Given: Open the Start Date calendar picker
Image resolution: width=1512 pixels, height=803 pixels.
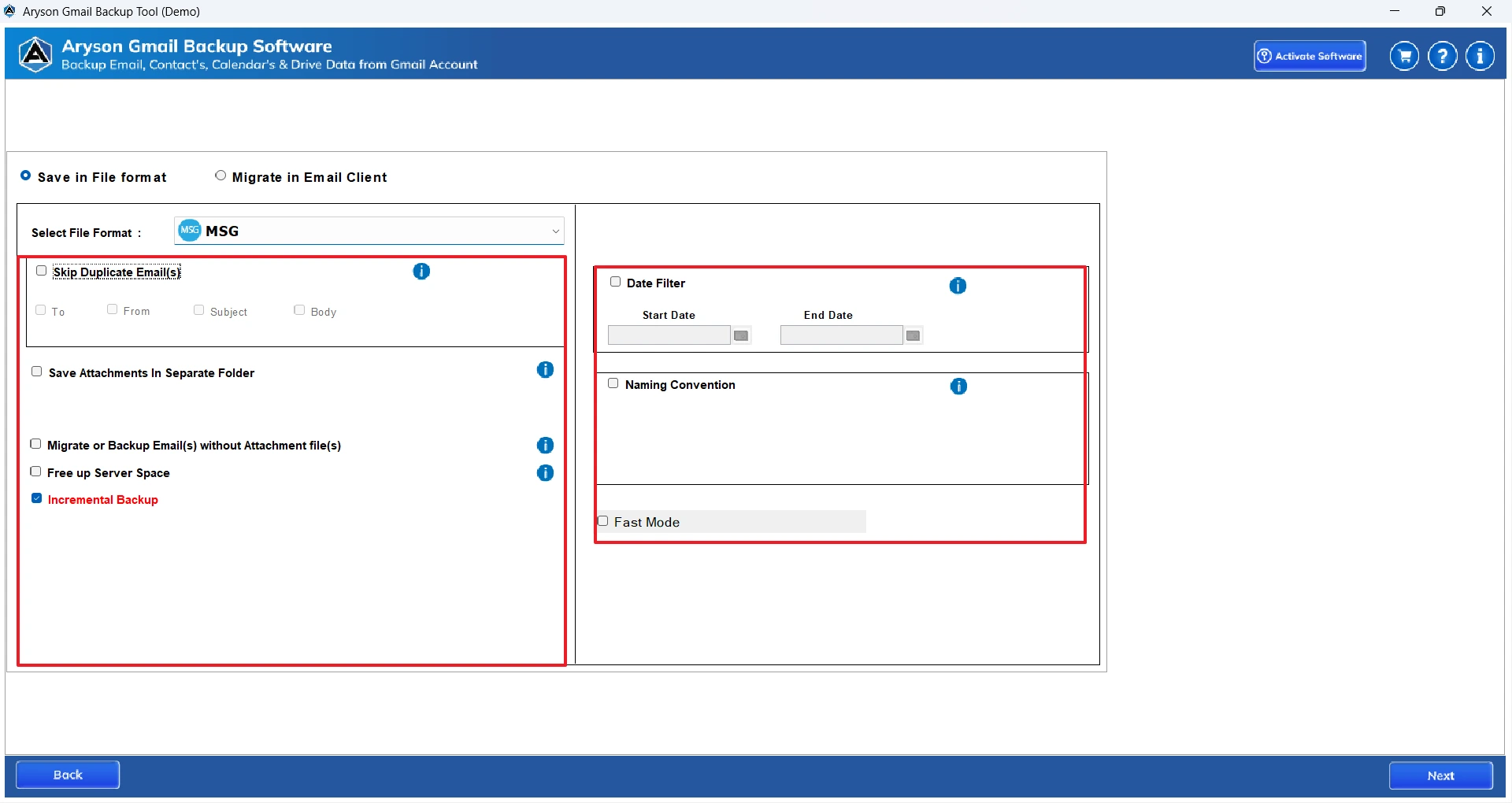Looking at the screenshot, I should point(741,335).
